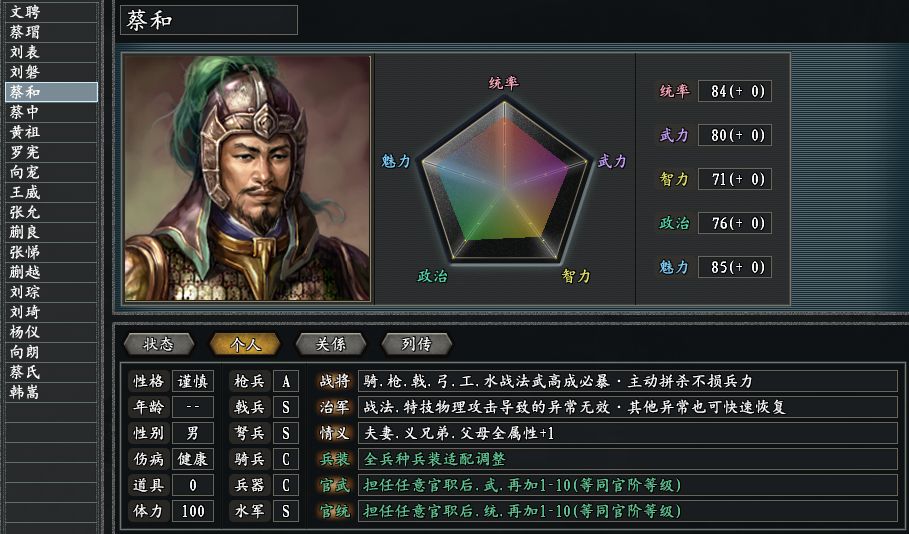Select officer 黄祖 in the list
The height and width of the screenshot is (534, 909).
[x=25, y=132]
